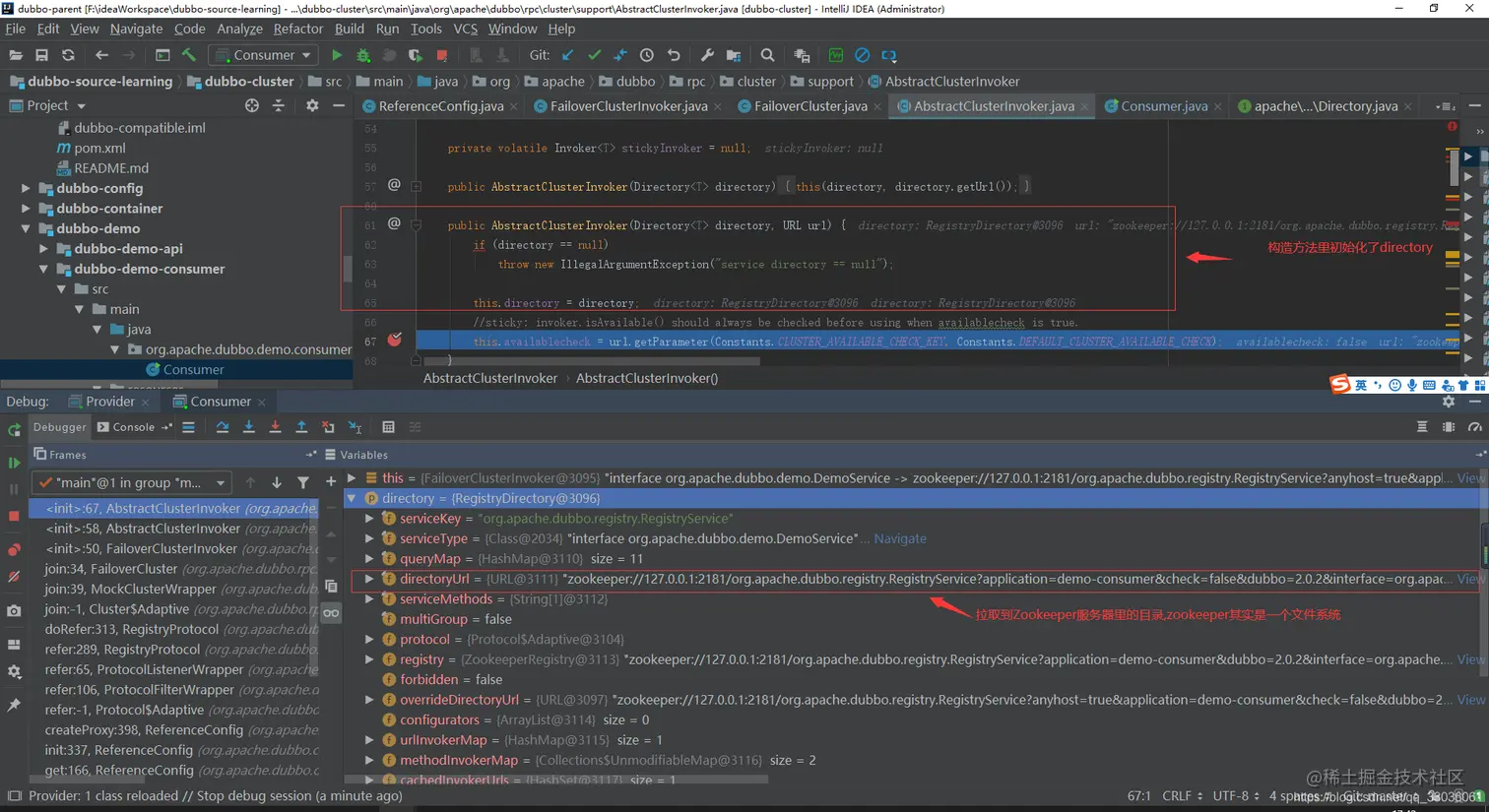The height and width of the screenshot is (812, 1489).
Task: Run to cursor in the debugger toolbar
Action: pos(356,427)
